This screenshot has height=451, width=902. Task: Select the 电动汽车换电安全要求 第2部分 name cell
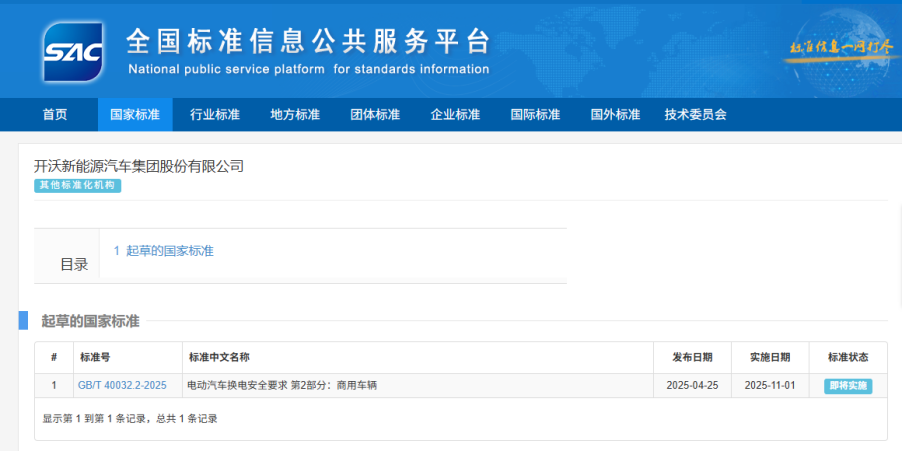tap(418, 385)
